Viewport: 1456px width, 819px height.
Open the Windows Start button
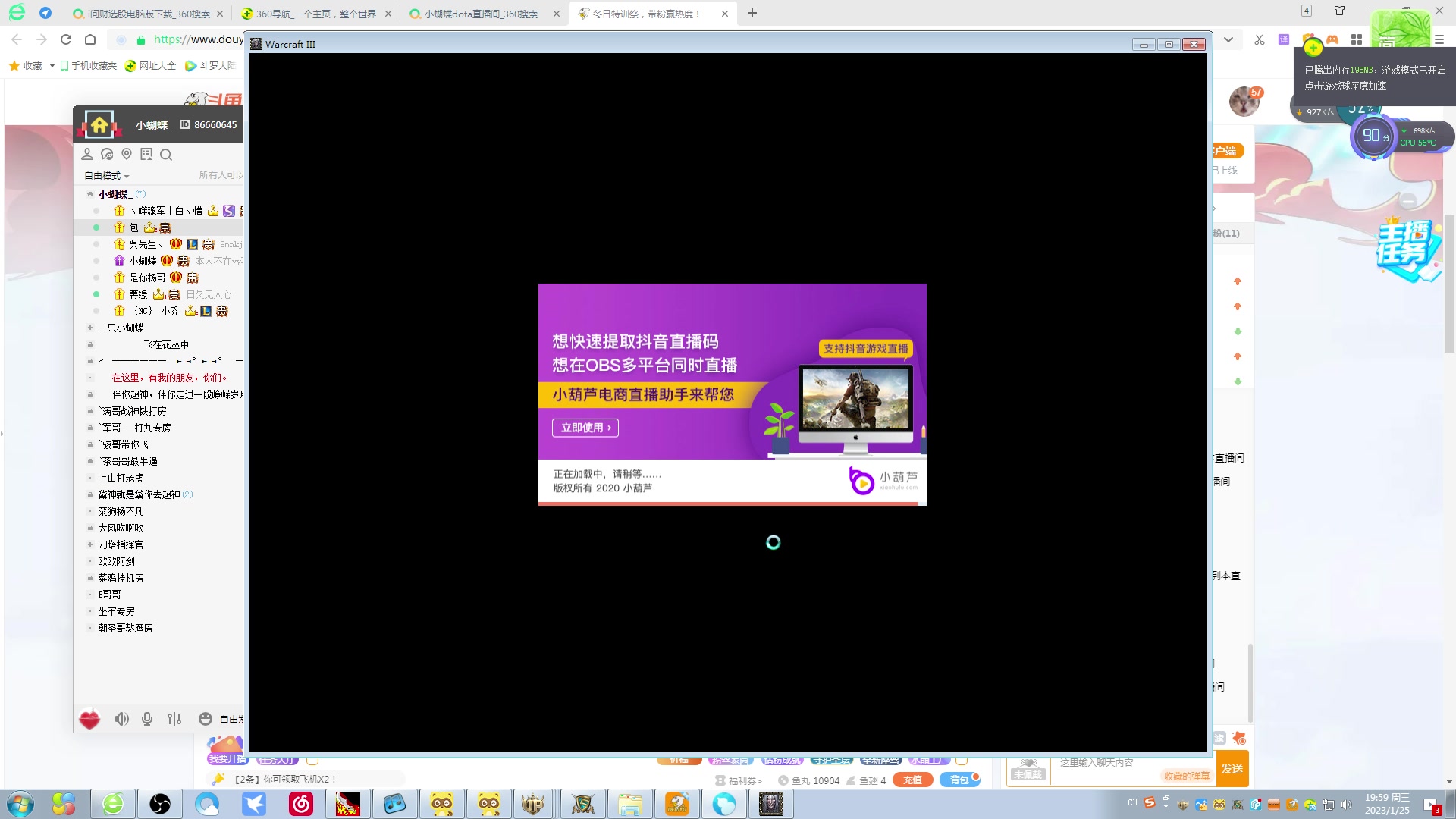[x=20, y=804]
